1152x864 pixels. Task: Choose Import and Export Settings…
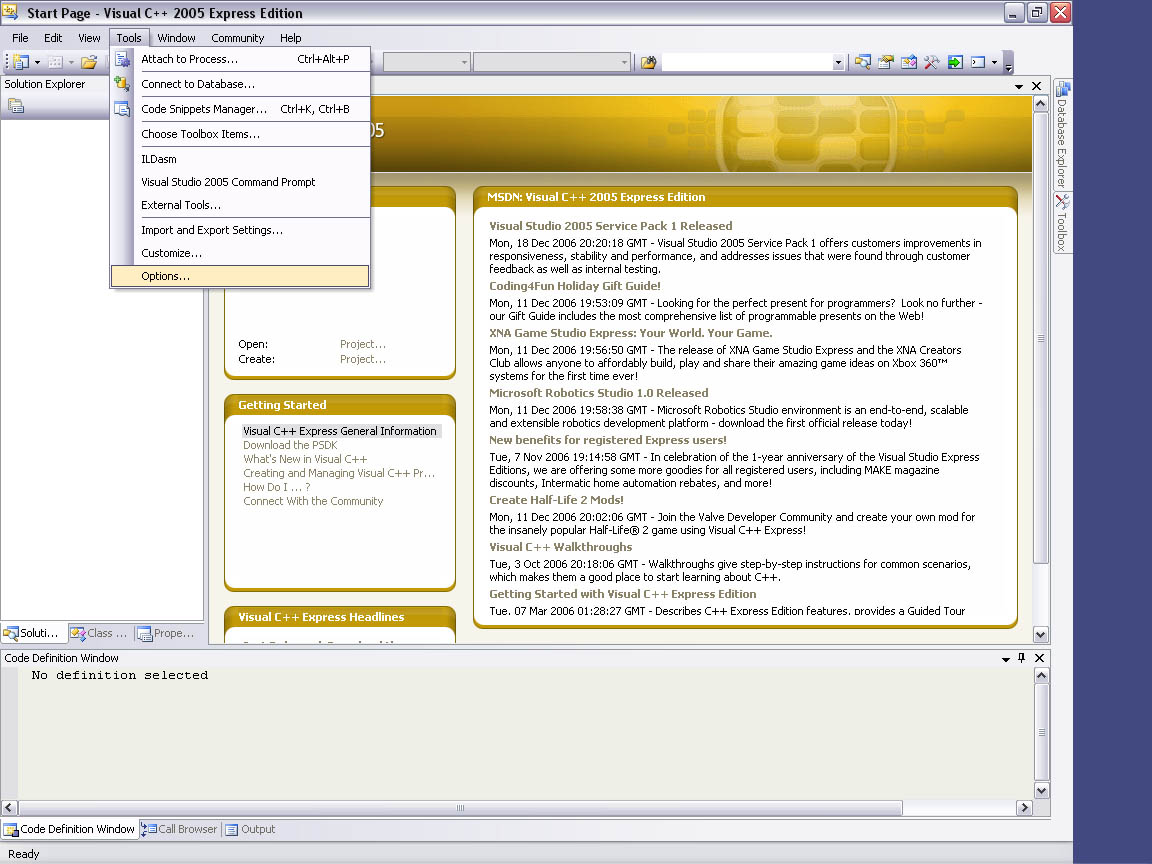(x=240, y=231)
